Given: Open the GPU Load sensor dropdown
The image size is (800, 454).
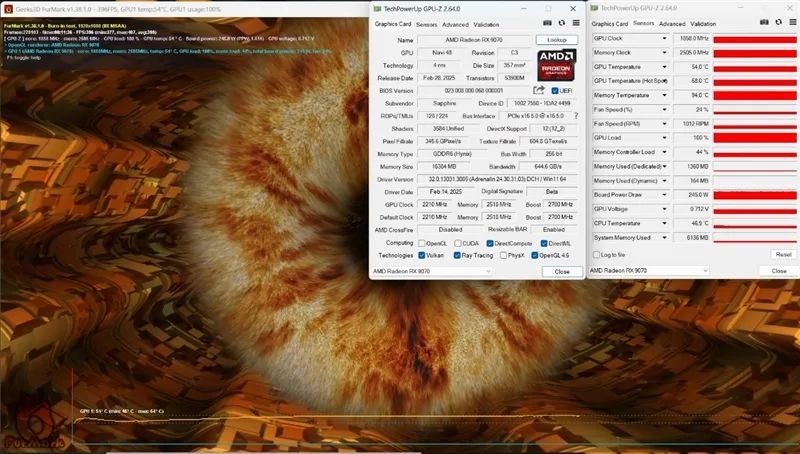Looking at the screenshot, I should (664, 138).
